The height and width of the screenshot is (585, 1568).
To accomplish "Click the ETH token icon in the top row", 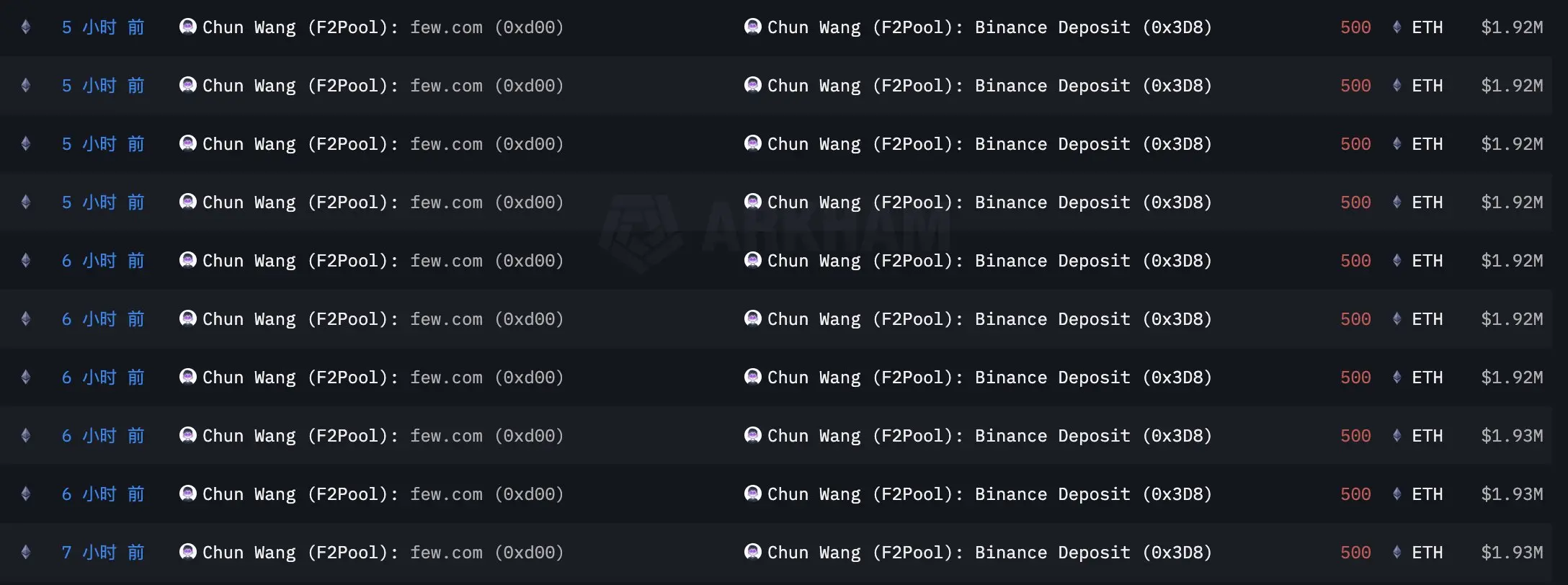I will point(1396,27).
